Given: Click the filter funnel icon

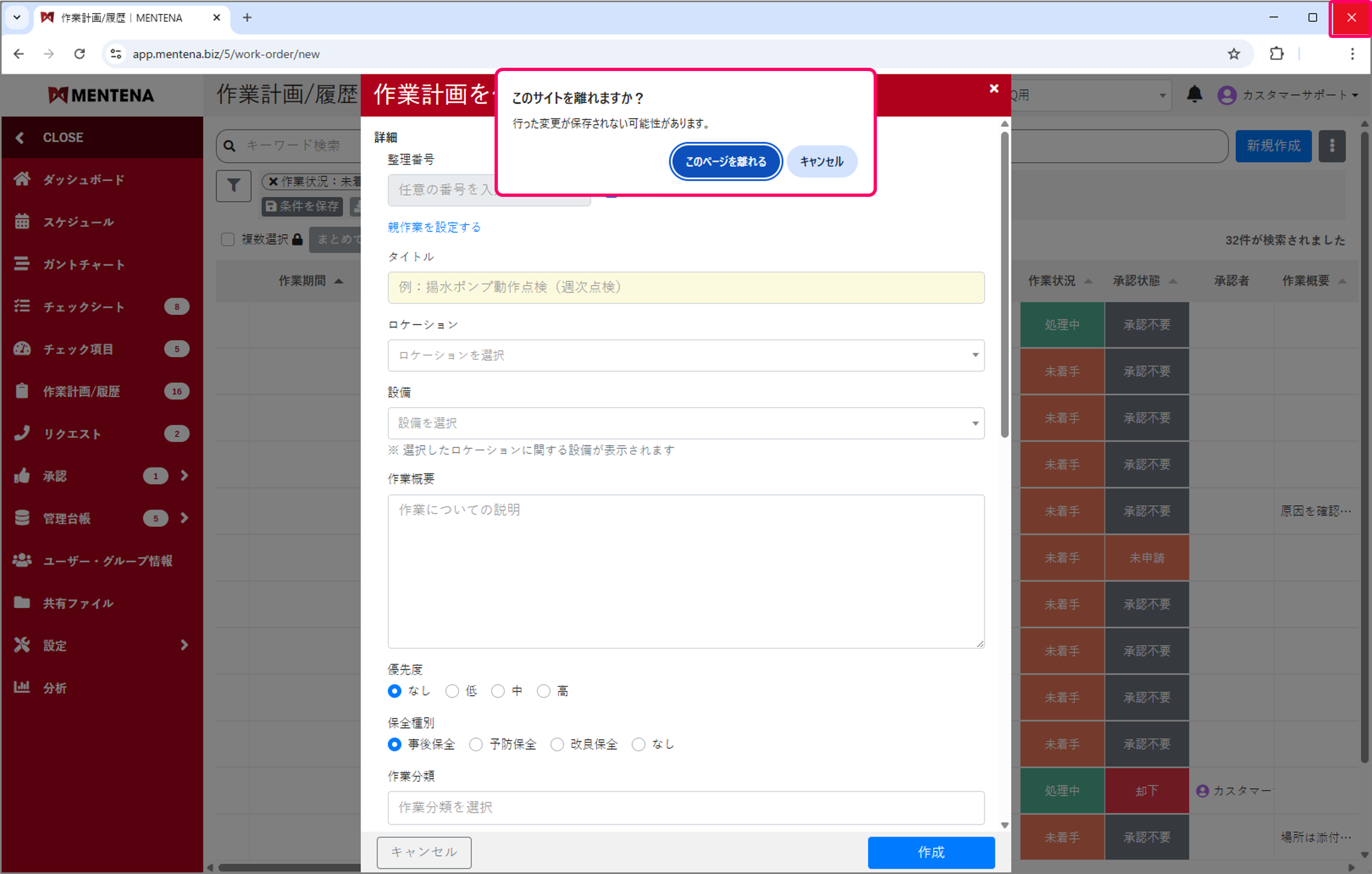Looking at the screenshot, I should coord(234,186).
